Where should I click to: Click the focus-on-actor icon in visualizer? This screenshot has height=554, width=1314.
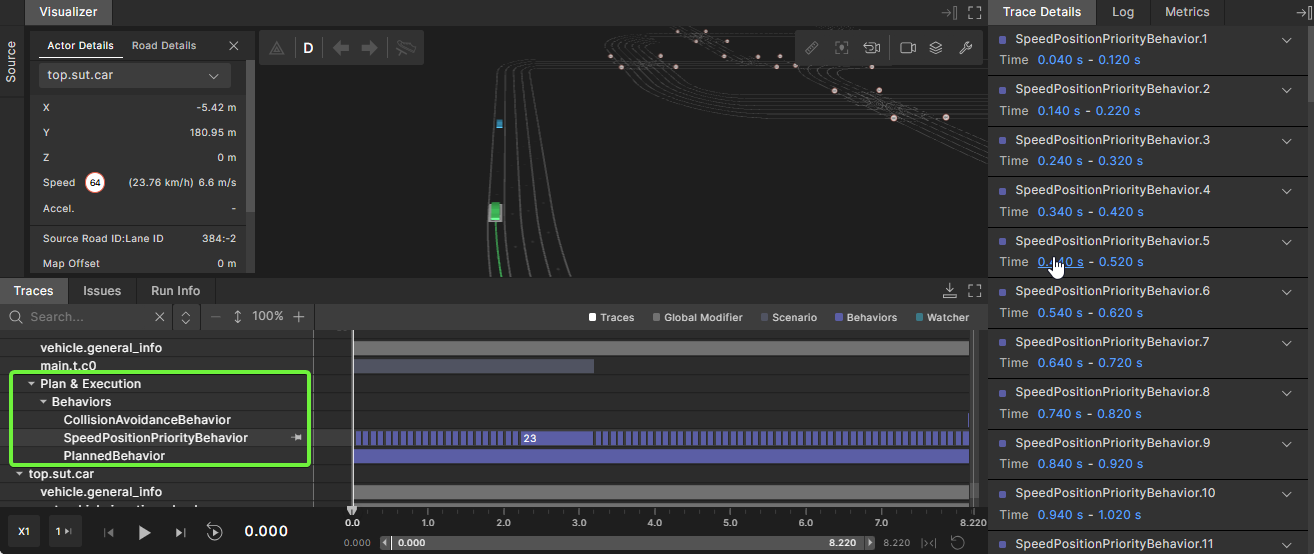click(x=841, y=48)
